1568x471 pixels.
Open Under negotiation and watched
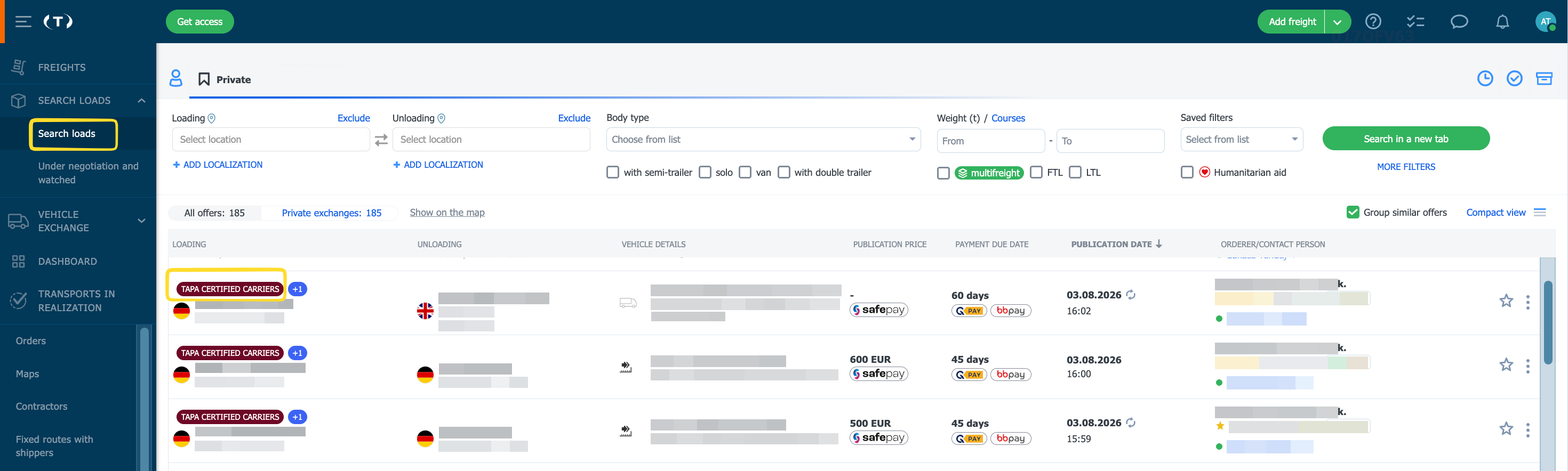(x=88, y=173)
